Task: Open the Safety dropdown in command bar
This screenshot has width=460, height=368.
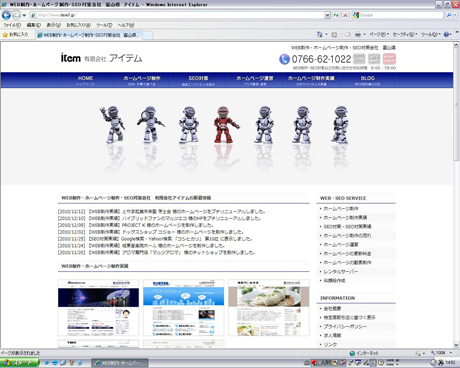Action: click(x=405, y=34)
